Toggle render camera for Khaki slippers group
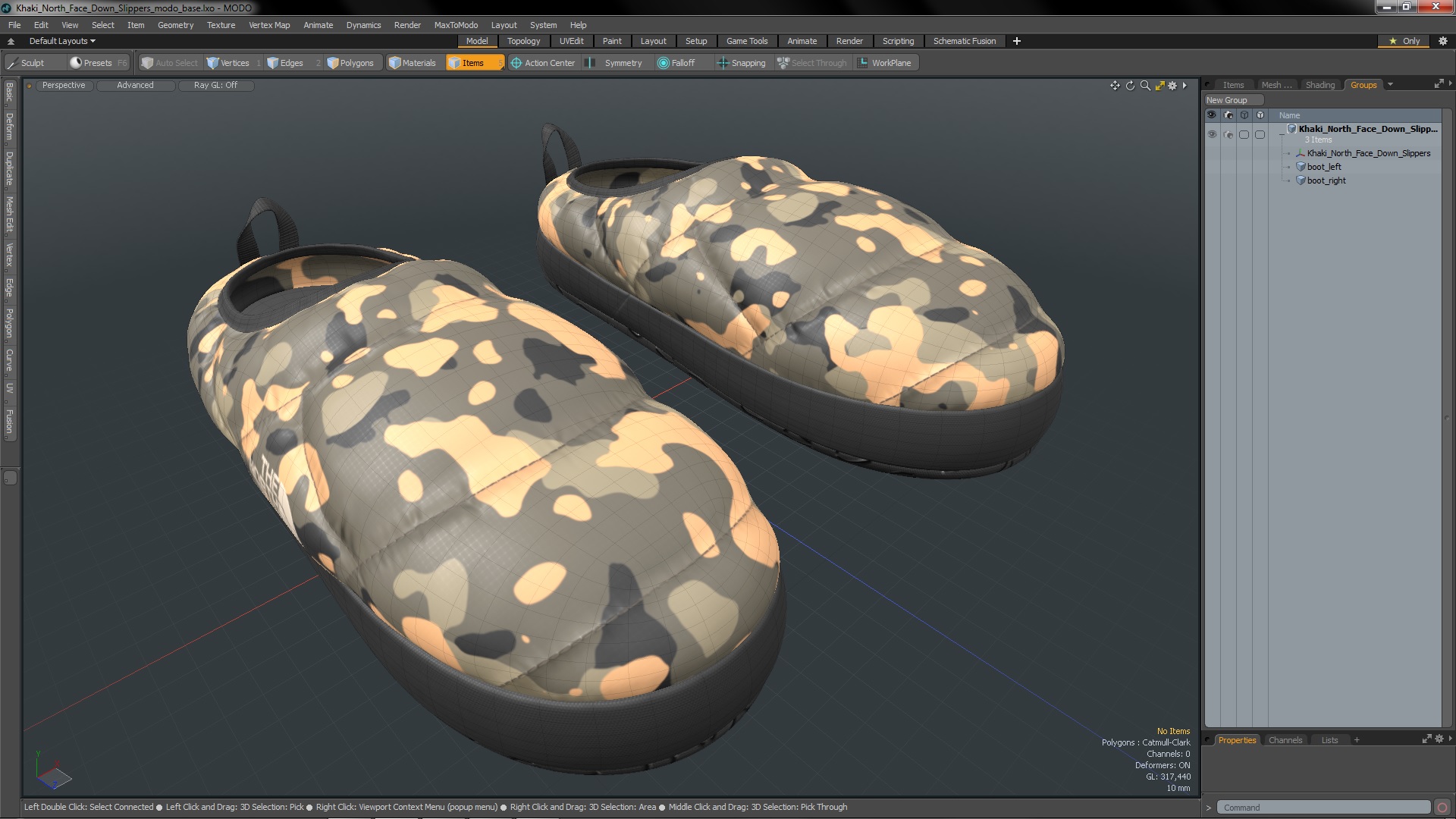 (1228, 135)
